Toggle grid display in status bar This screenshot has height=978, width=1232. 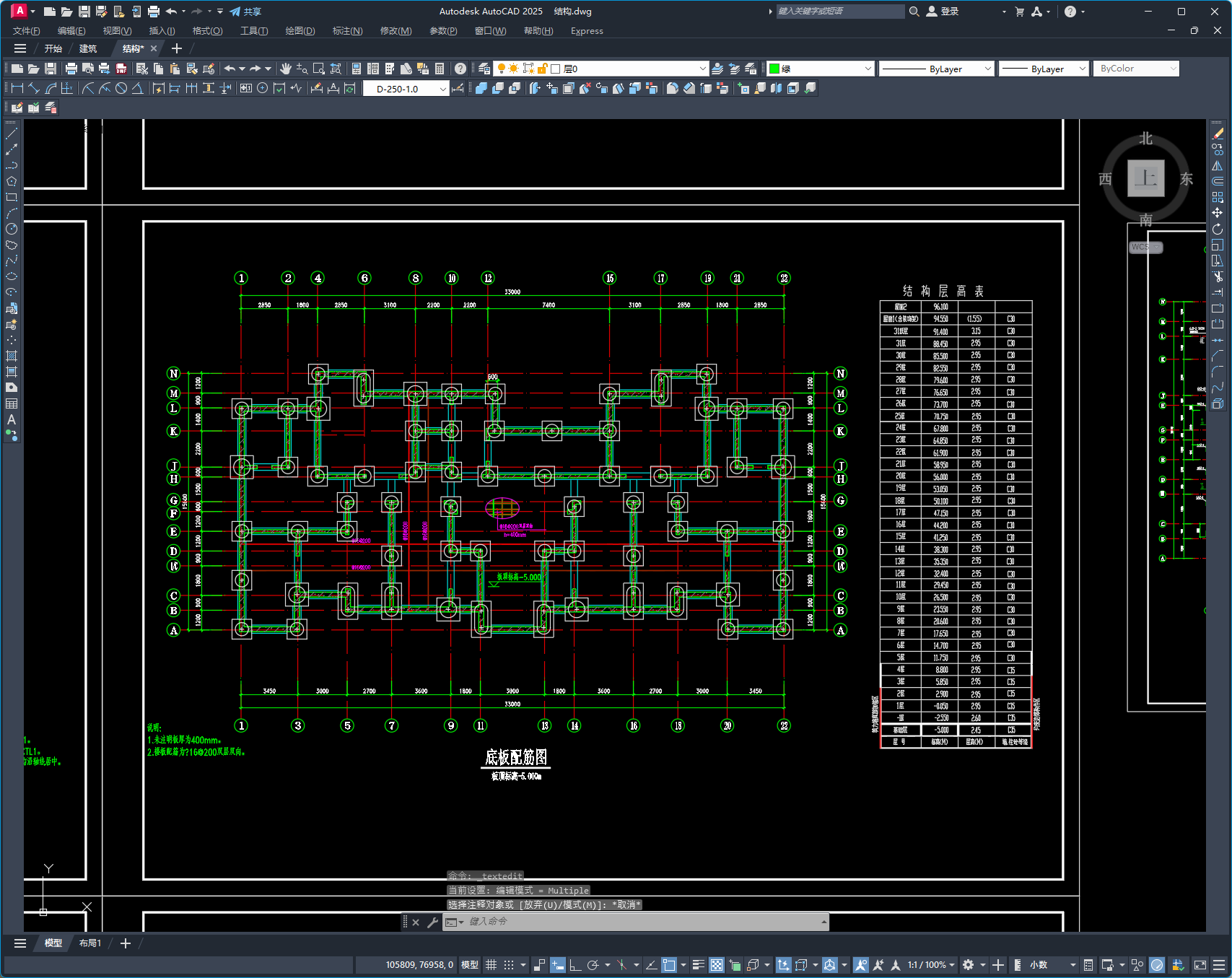point(491,965)
